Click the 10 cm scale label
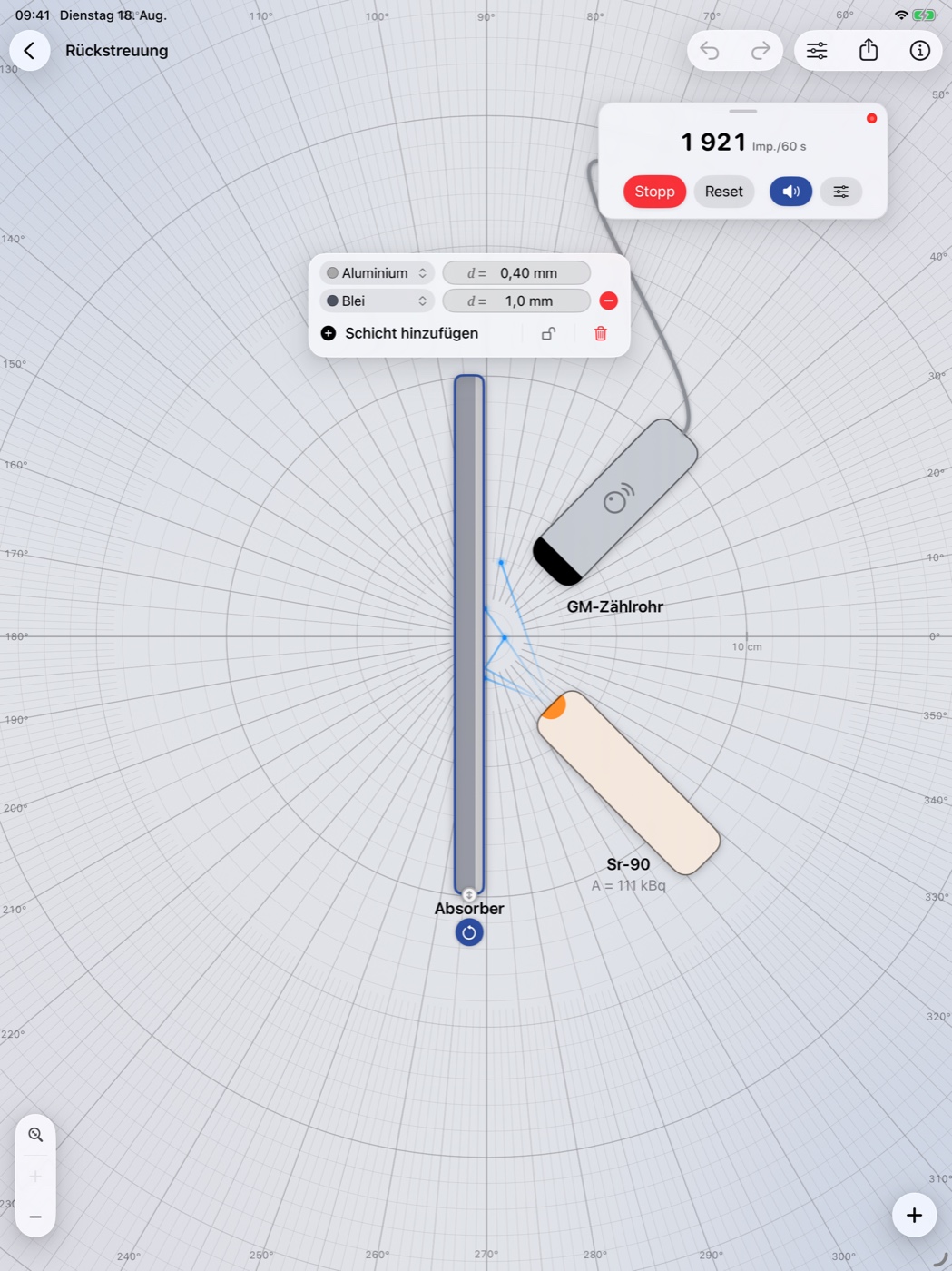The height and width of the screenshot is (1271, 952). pos(747,647)
